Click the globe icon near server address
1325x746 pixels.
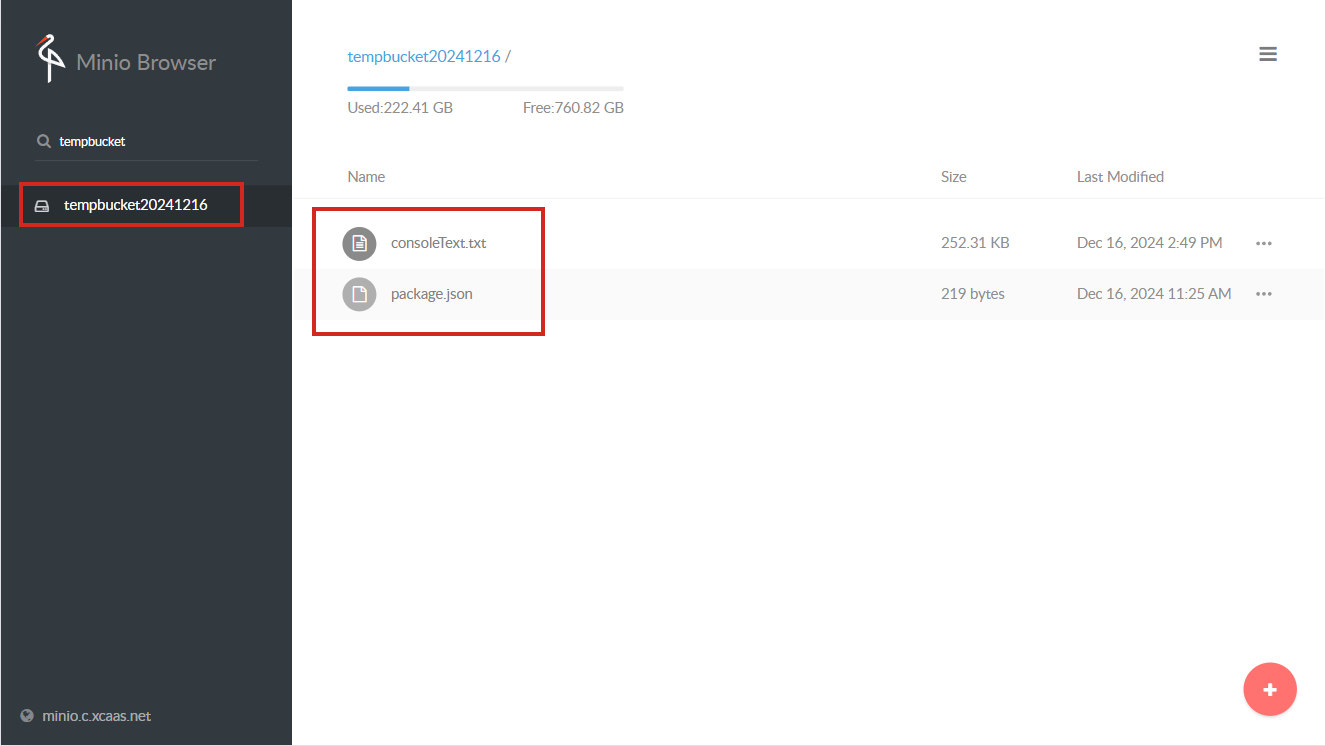(x=27, y=716)
